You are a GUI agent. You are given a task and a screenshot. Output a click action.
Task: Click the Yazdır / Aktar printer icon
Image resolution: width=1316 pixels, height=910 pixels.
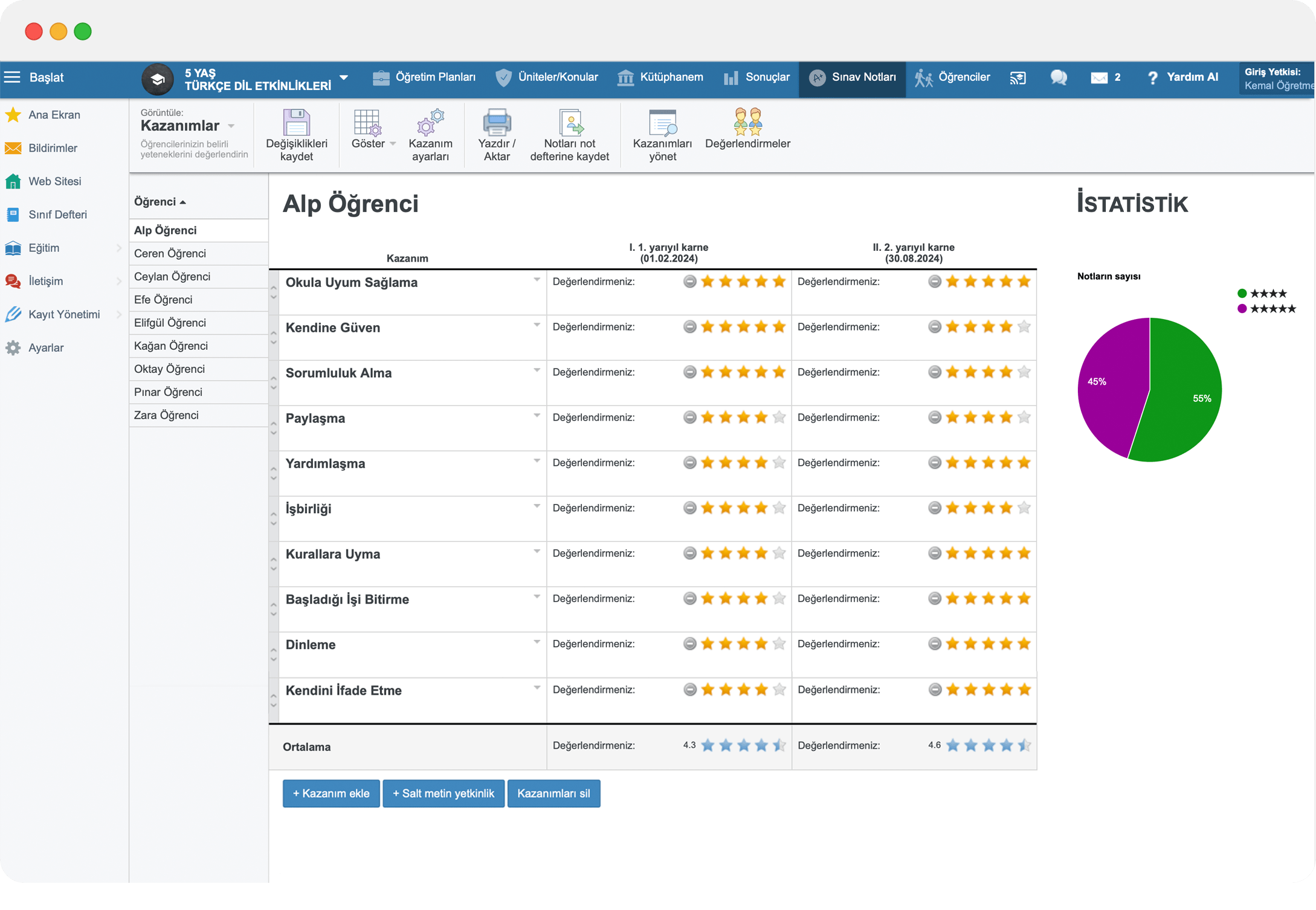coord(497,123)
